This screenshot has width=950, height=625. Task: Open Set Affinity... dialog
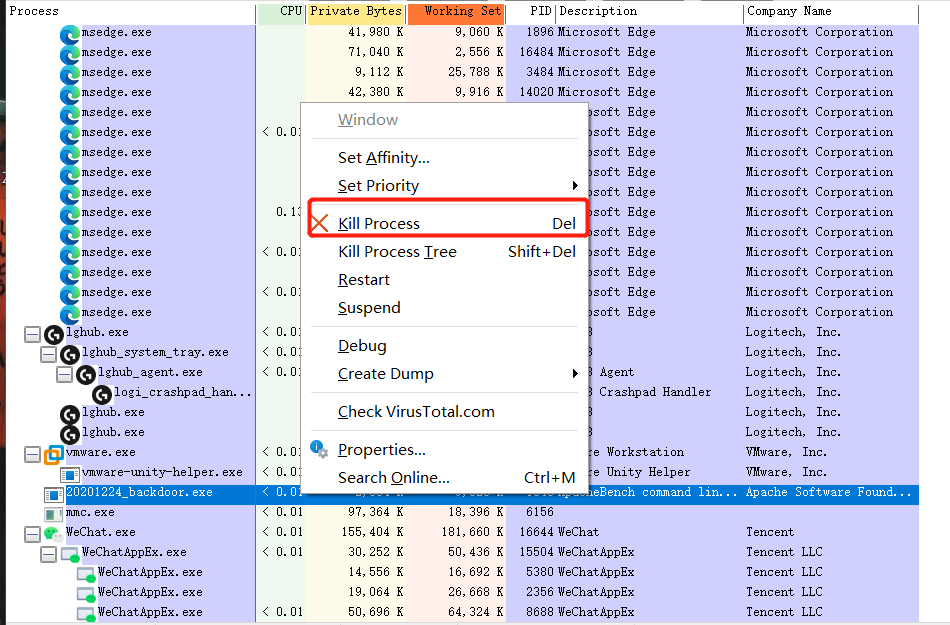[444, 157]
